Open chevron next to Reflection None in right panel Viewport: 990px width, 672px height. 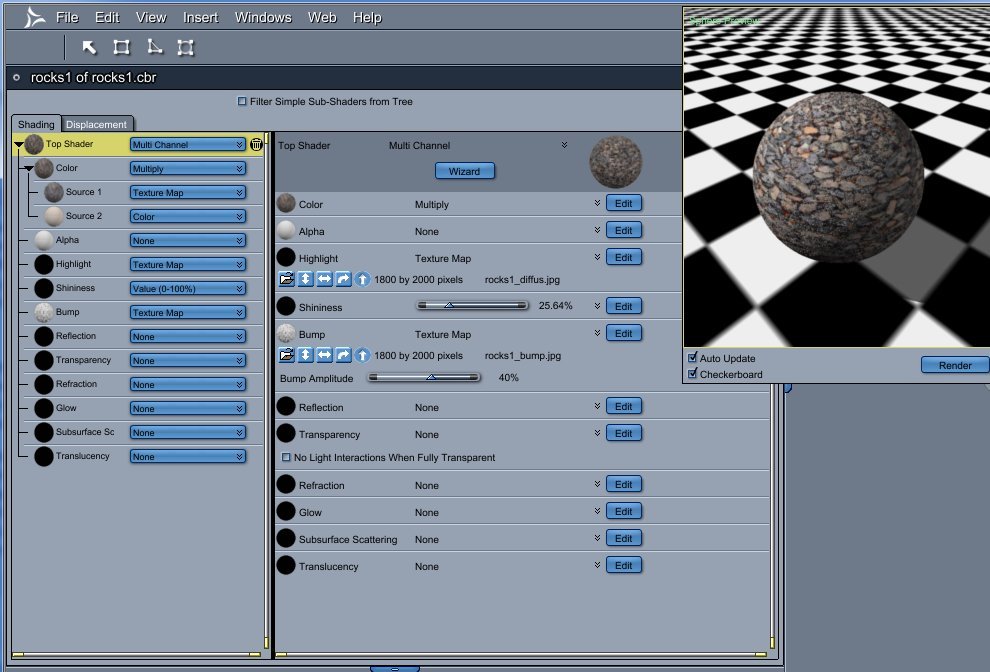pos(597,406)
